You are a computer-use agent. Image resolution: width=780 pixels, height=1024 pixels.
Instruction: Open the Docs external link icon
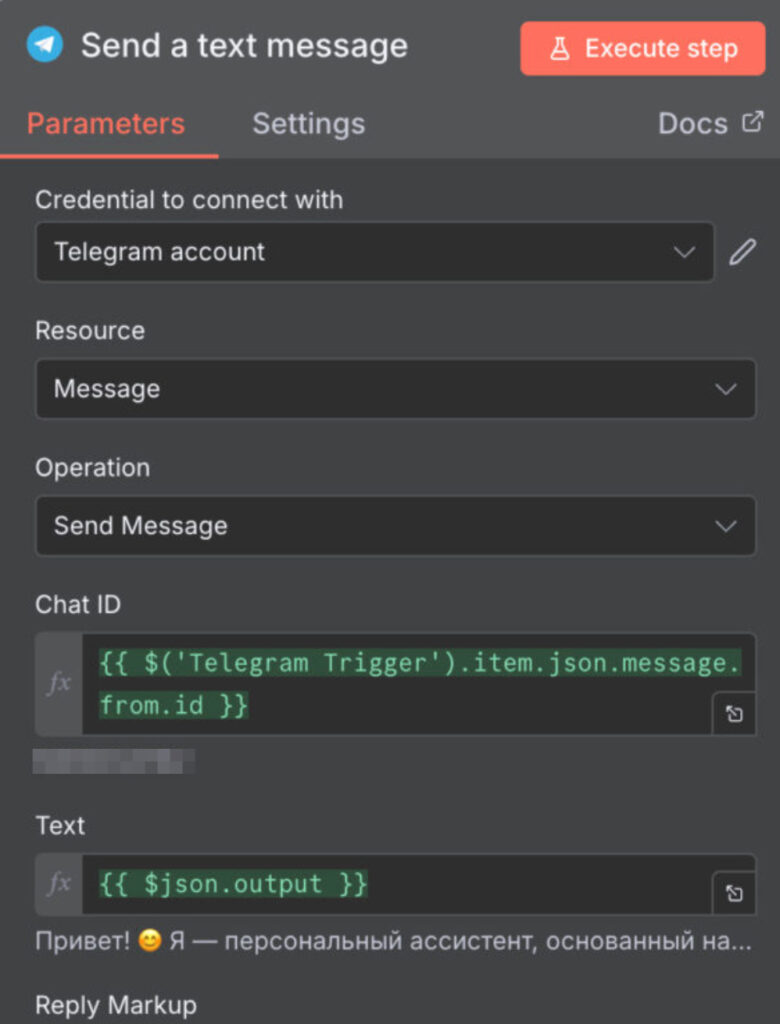click(752, 122)
